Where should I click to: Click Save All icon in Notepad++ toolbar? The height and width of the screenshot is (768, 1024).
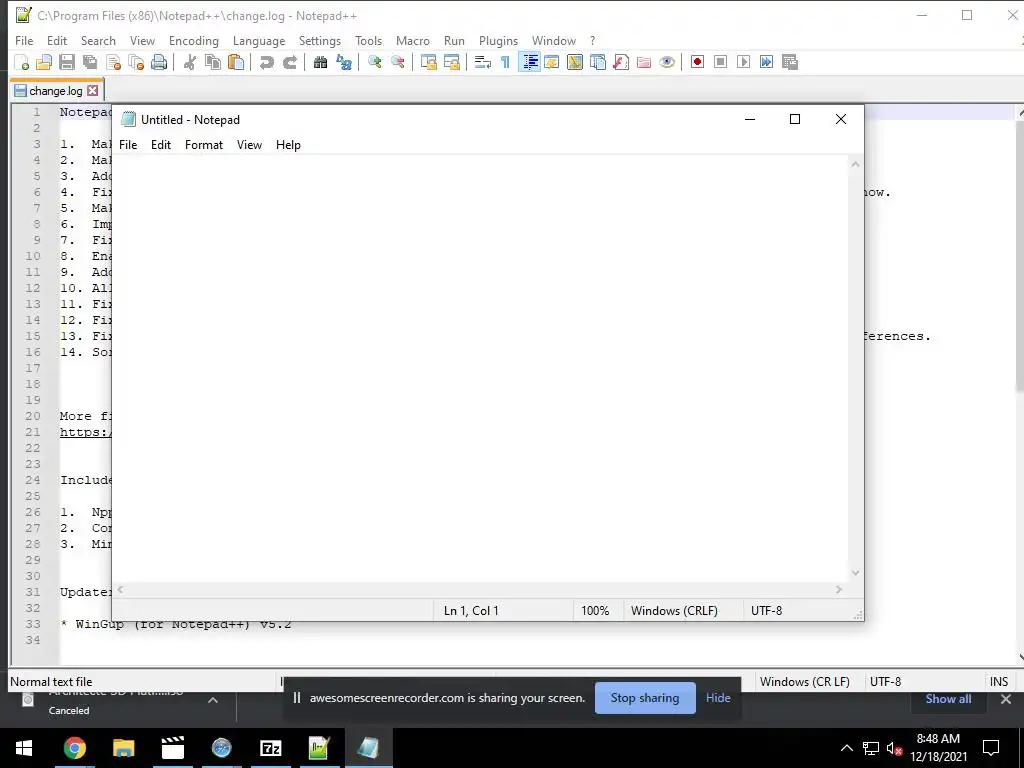coord(89,62)
